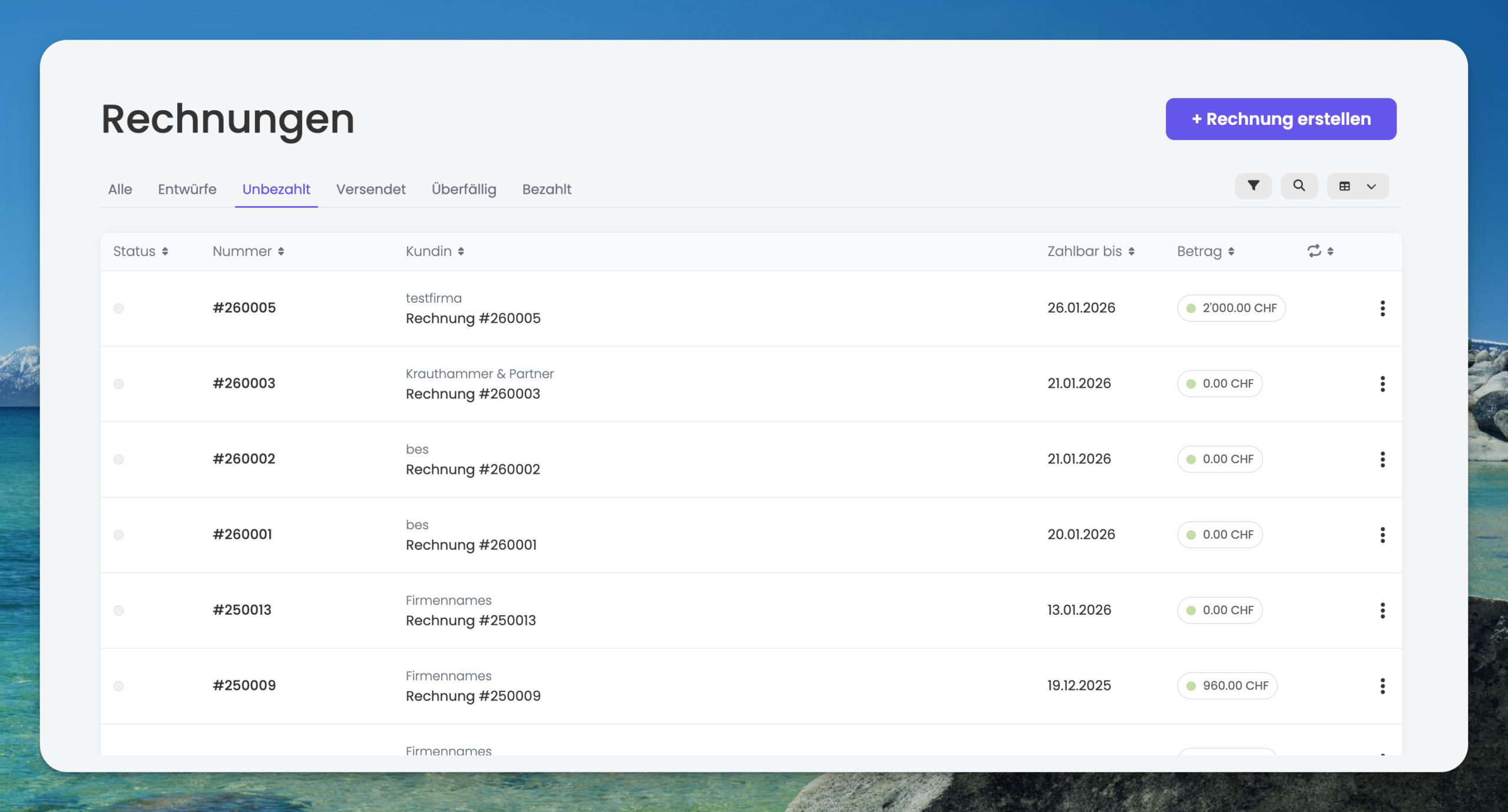The height and width of the screenshot is (812, 1508).
Task: Click the search magnifier icon
Action: point(1299,186)
